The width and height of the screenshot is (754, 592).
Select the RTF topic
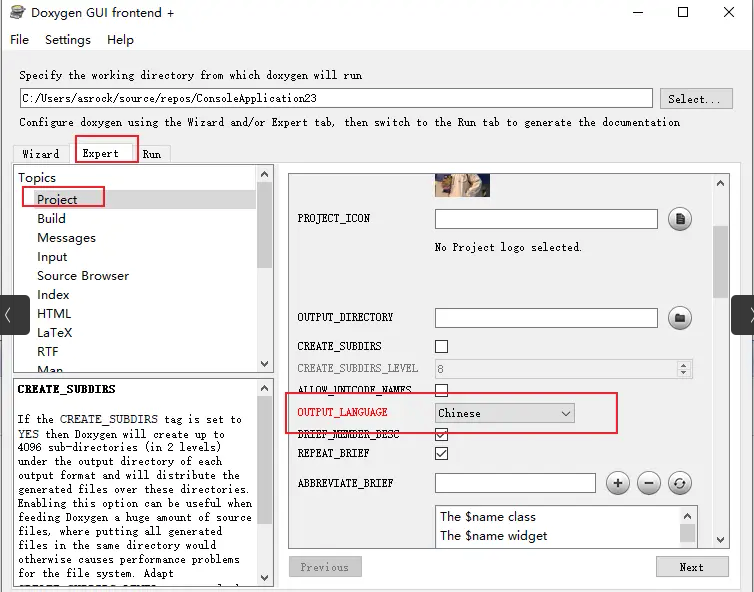coord(48,352)
